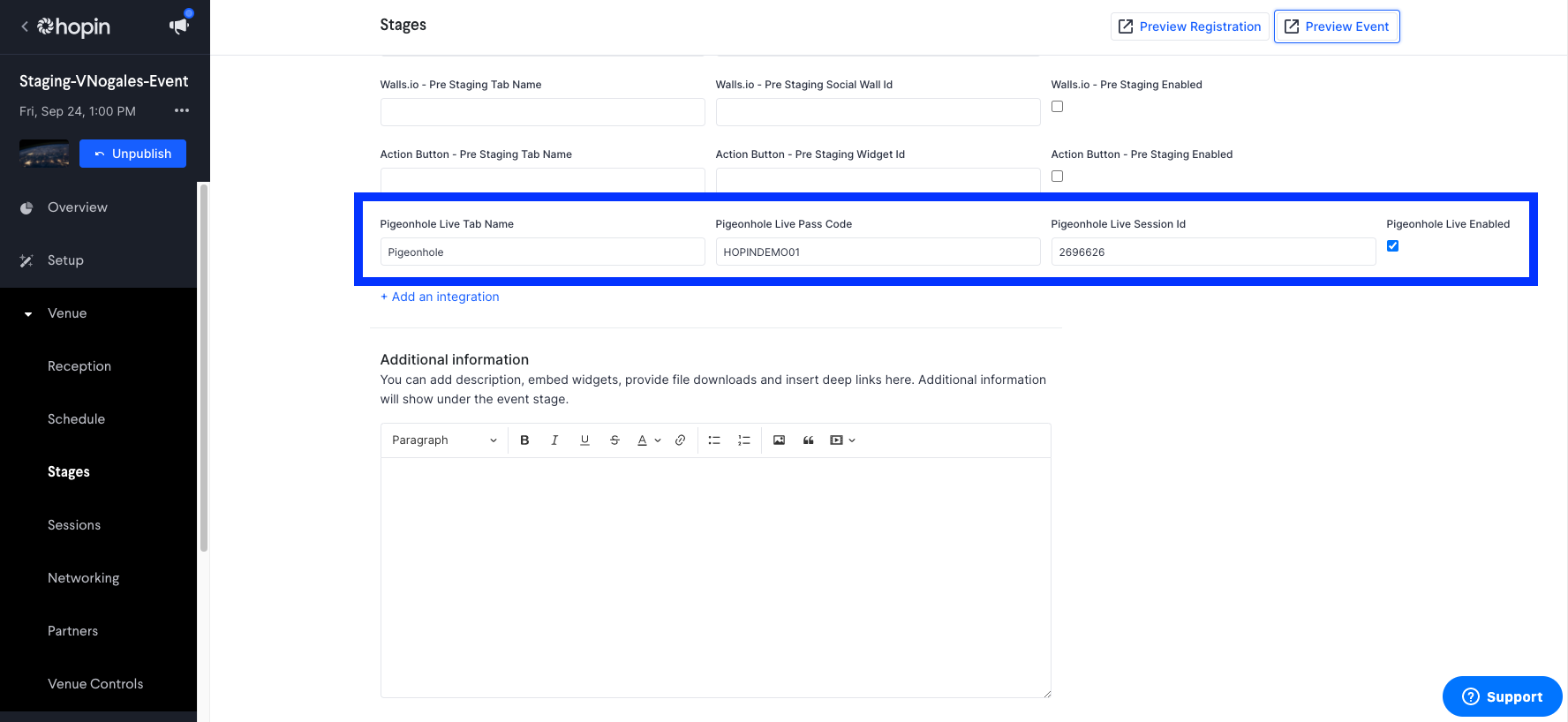Open the Support help button

point(1502,696)
